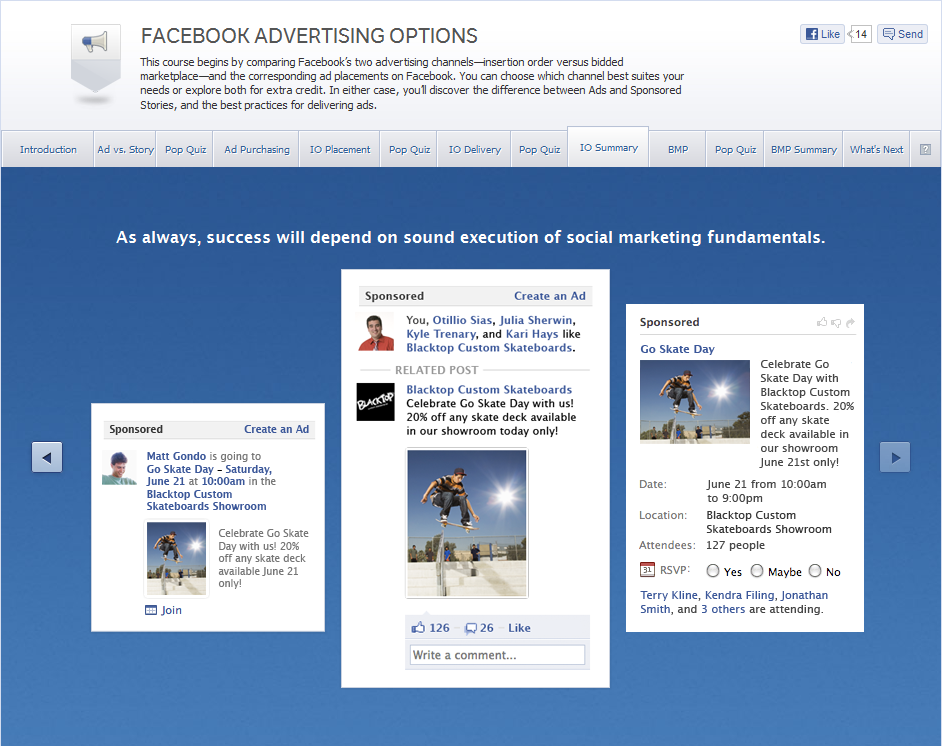Open the Pop Quiz tab after IO Delivery

[539, 150]
